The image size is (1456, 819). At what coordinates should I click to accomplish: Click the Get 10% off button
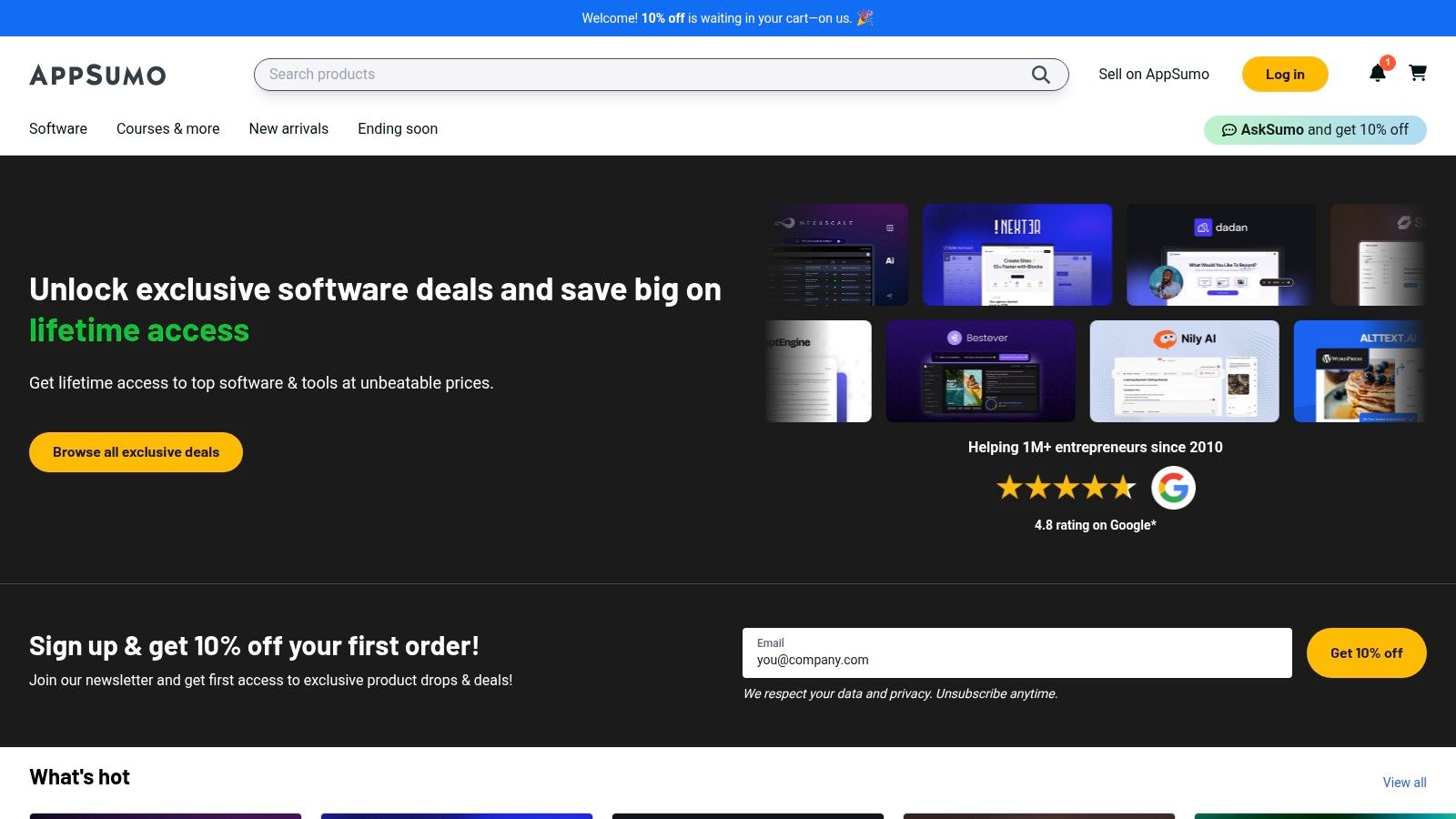[1367, 652]
